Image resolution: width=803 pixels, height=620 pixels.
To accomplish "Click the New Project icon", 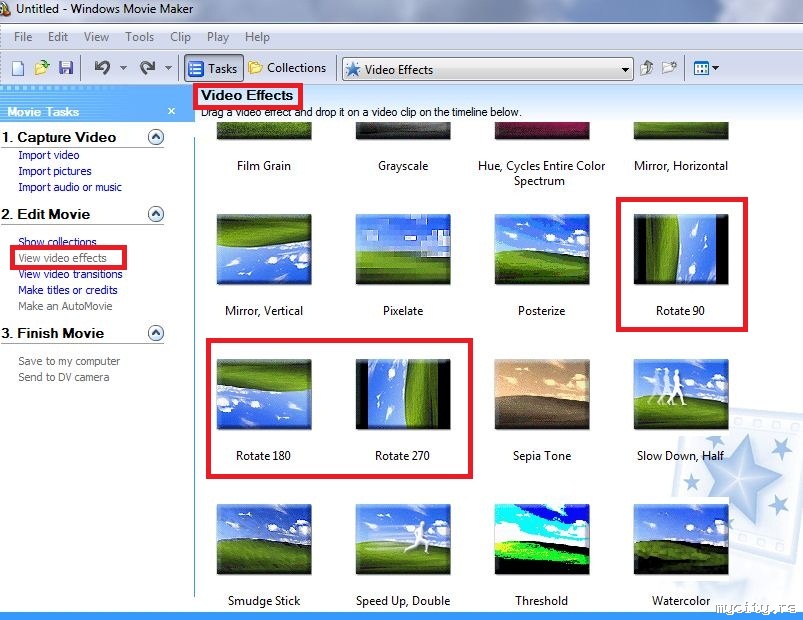I will 18,68.
